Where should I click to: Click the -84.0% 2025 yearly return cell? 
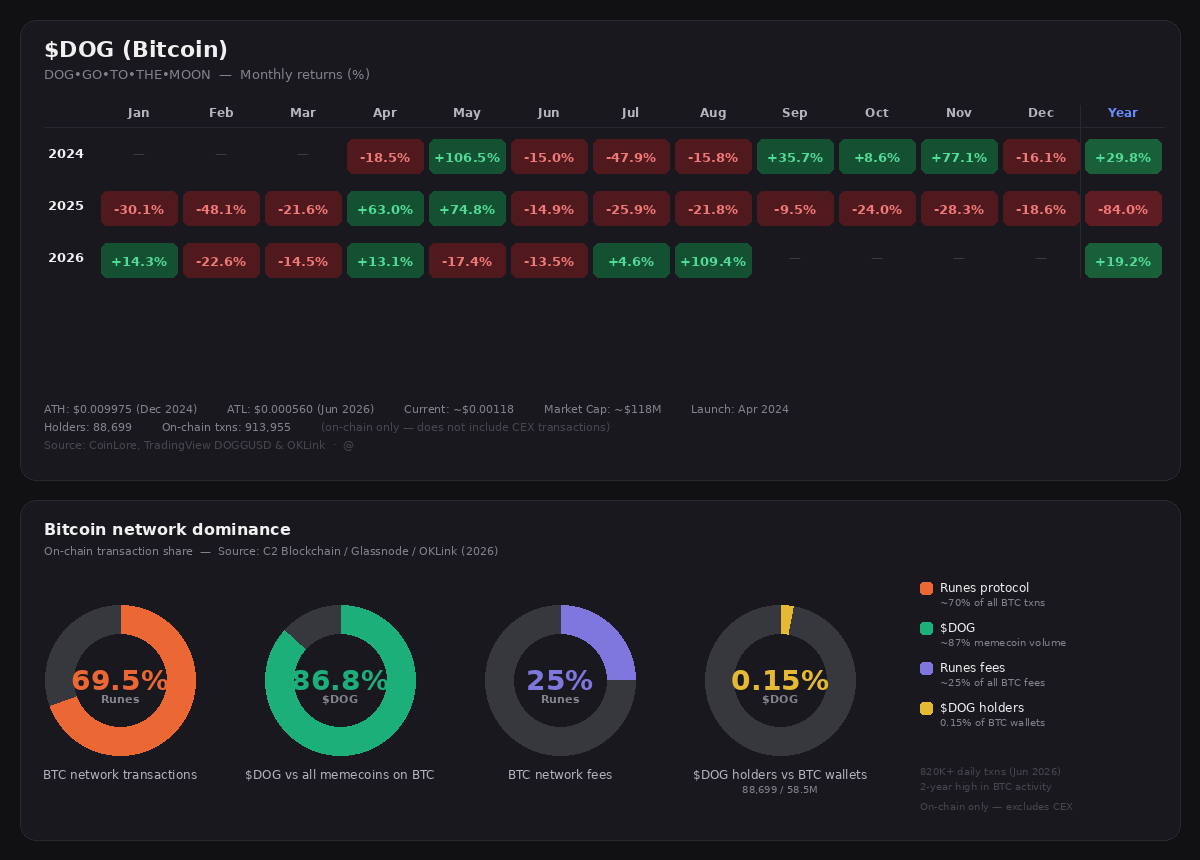click(x=1123, y=209)
